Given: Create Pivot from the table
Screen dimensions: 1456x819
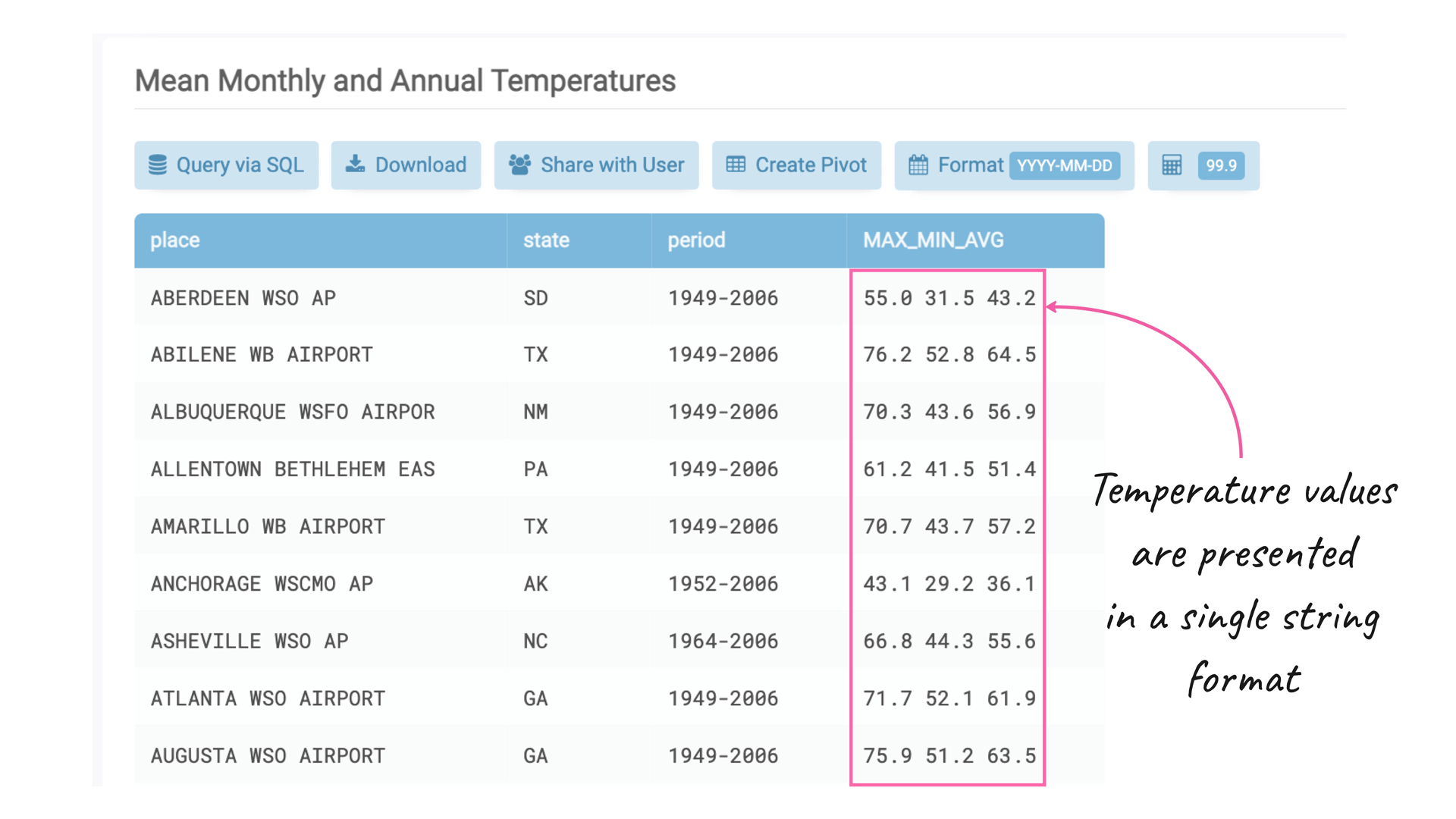Looking at the screenshot, I should pos(796,165).
